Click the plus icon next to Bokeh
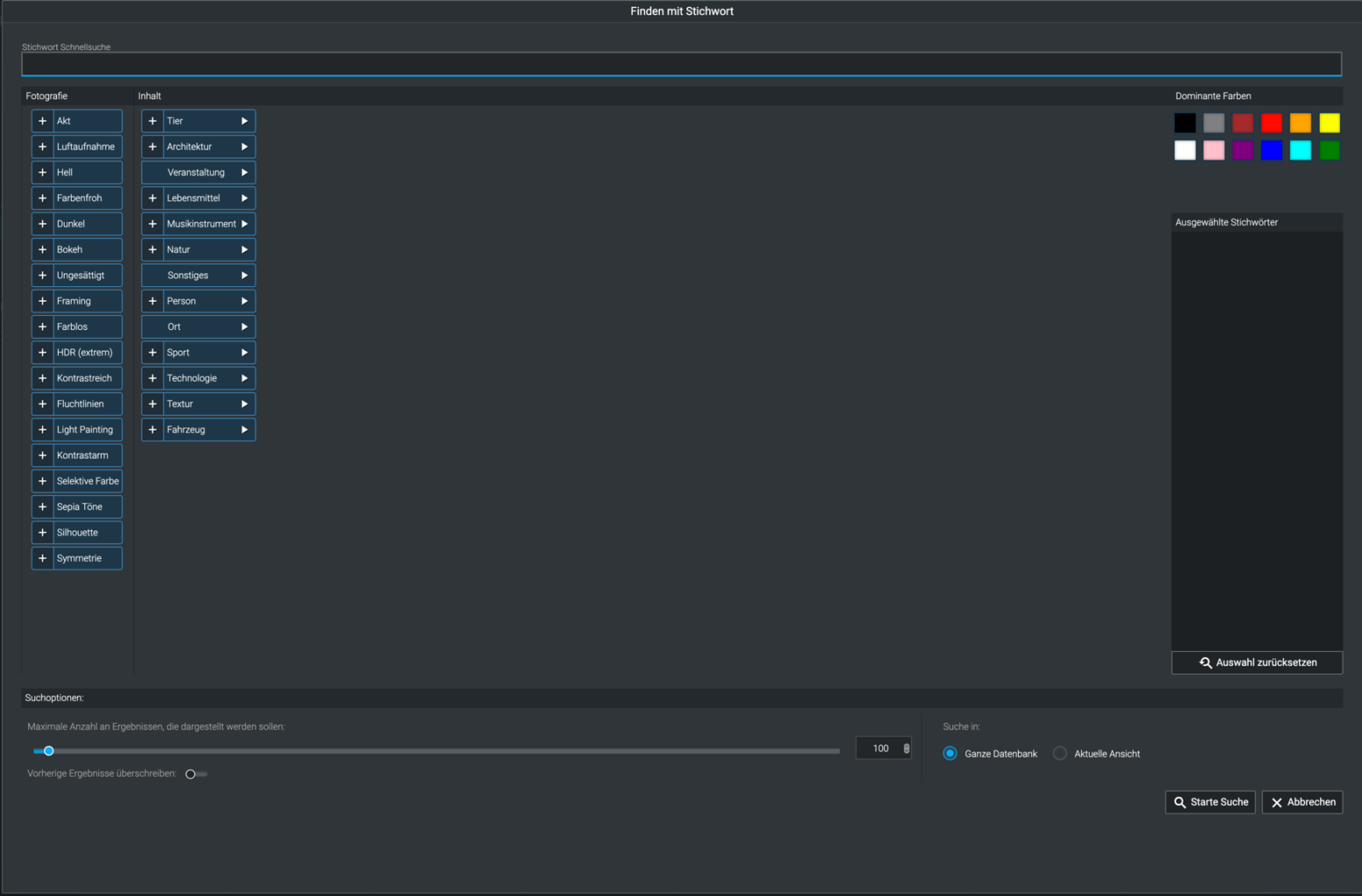The width and height of the screenshot is (1362, 896). tap(42, 249)
